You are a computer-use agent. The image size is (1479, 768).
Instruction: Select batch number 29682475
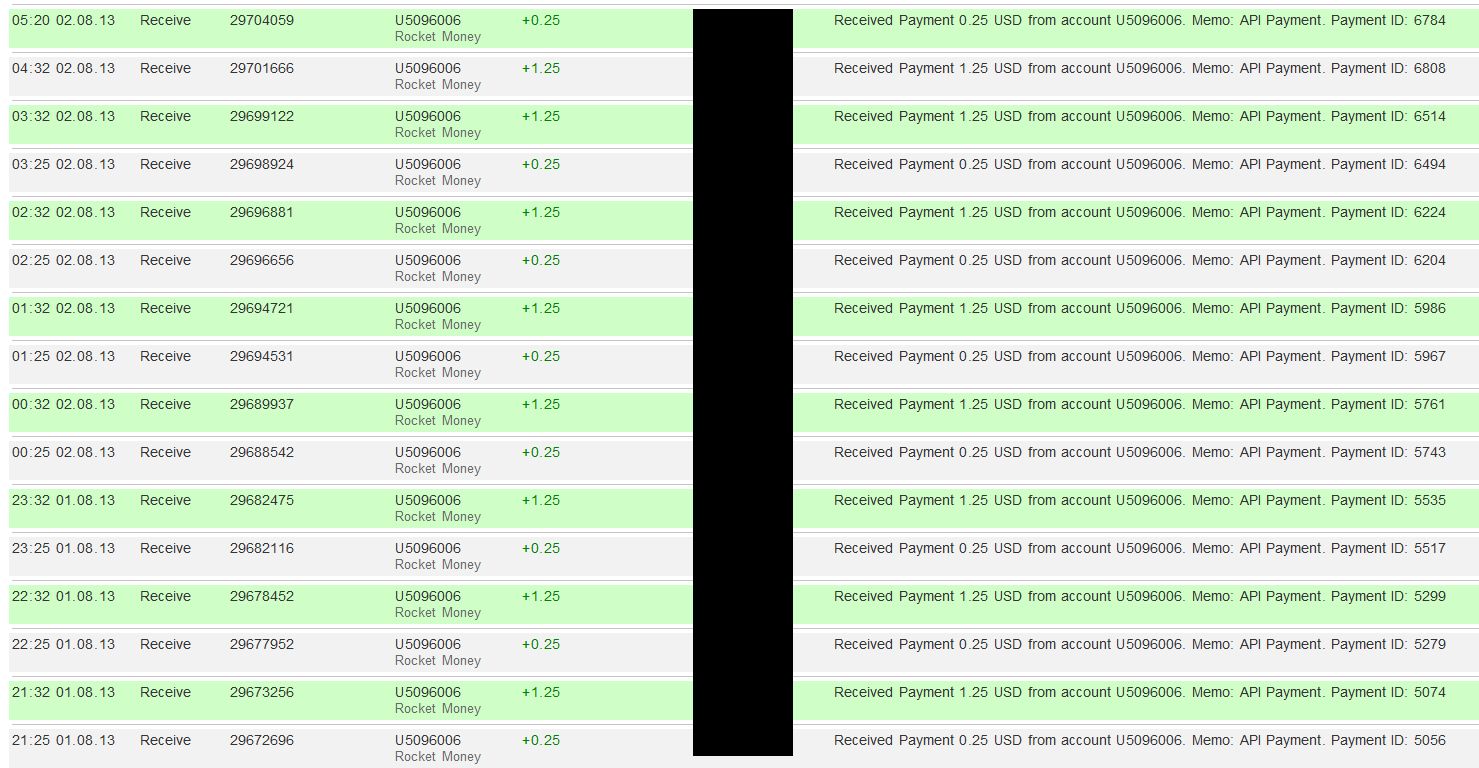262,500
